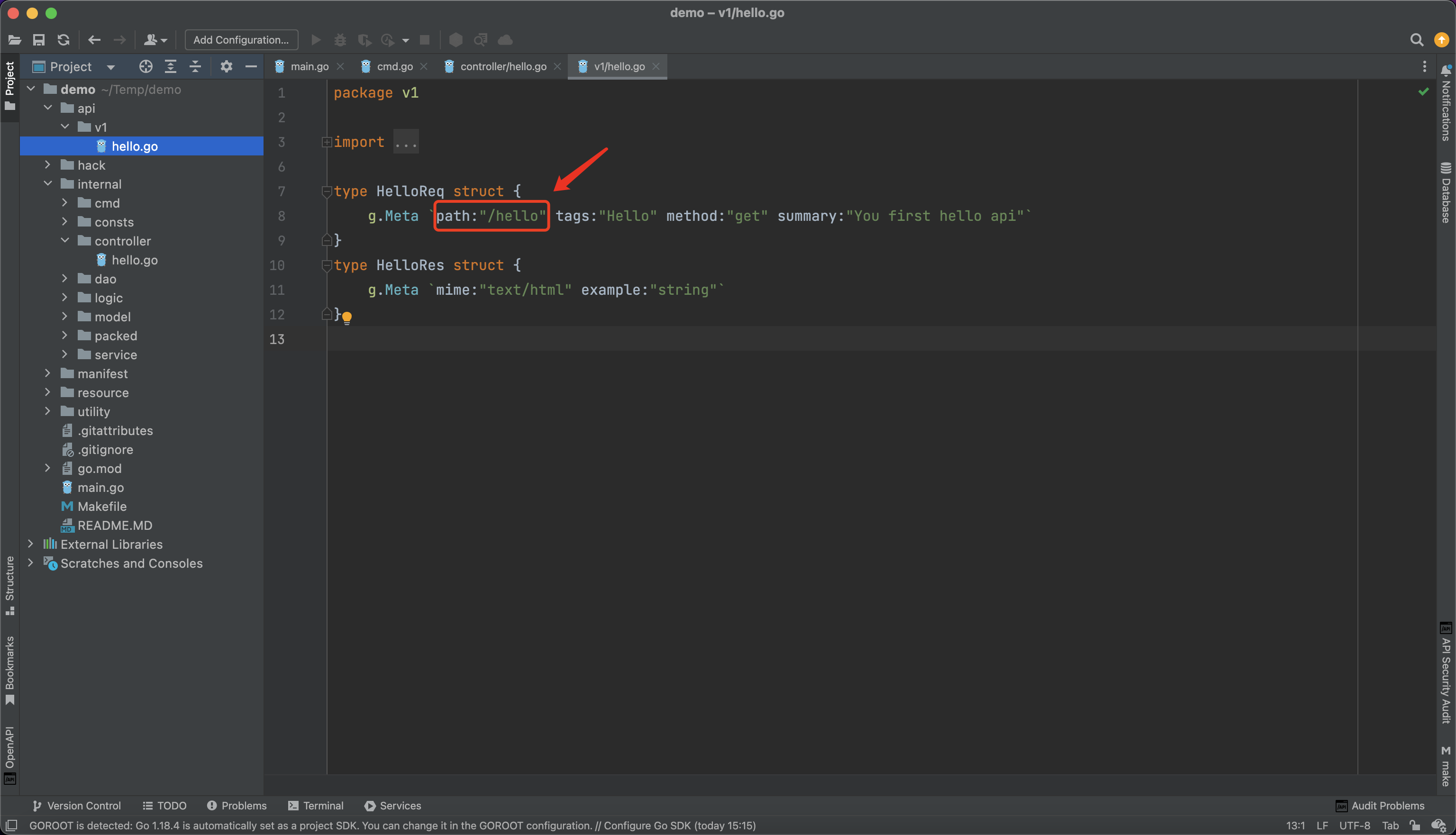The image size is (1456, 835).
Task: Click the Navigate Back arrow
Action: pyautogui.click(x=94, y=40)
